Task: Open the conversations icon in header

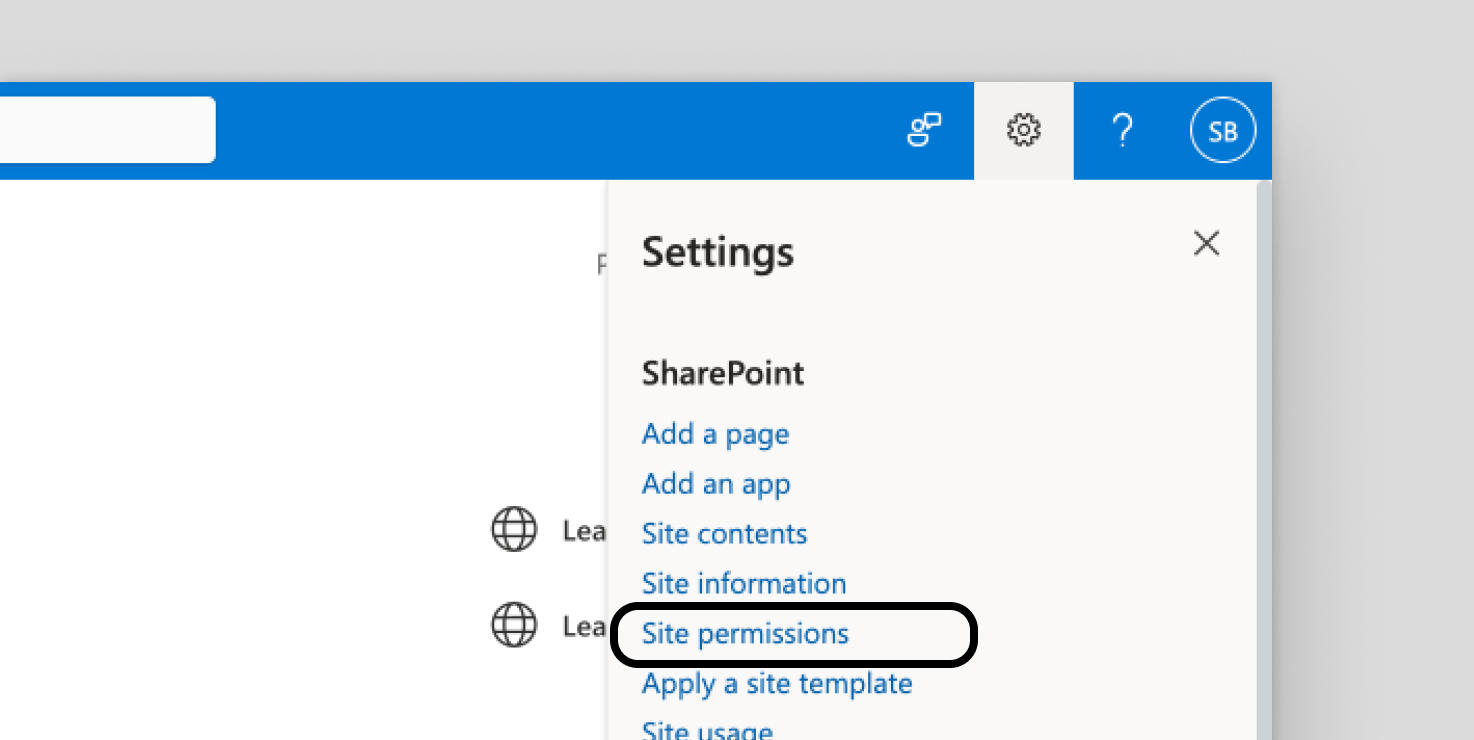Action: pos(924,130)
